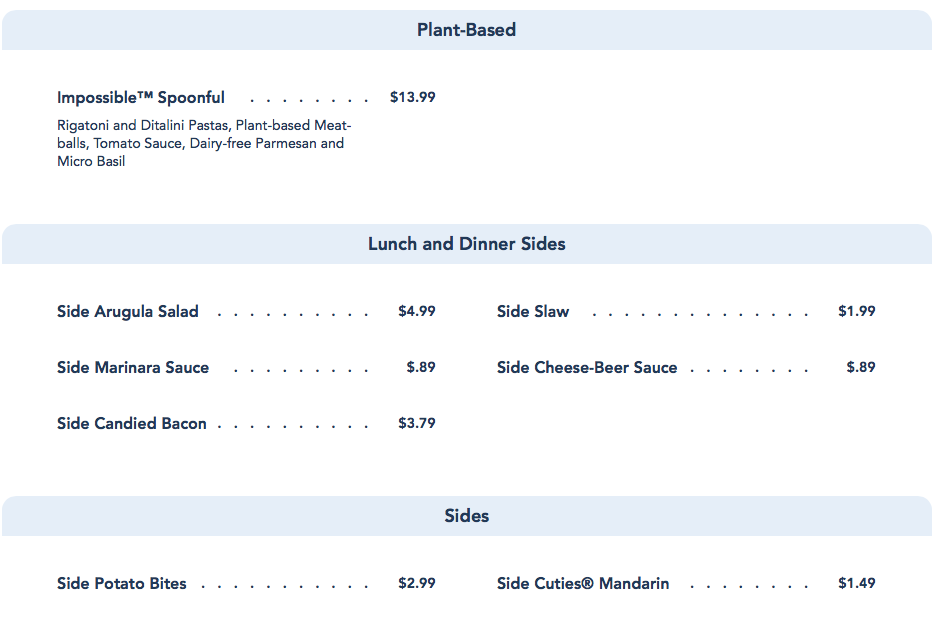Click the $13.99 price
This screenshot has width=935, height=619.
[x=412, y=98]
